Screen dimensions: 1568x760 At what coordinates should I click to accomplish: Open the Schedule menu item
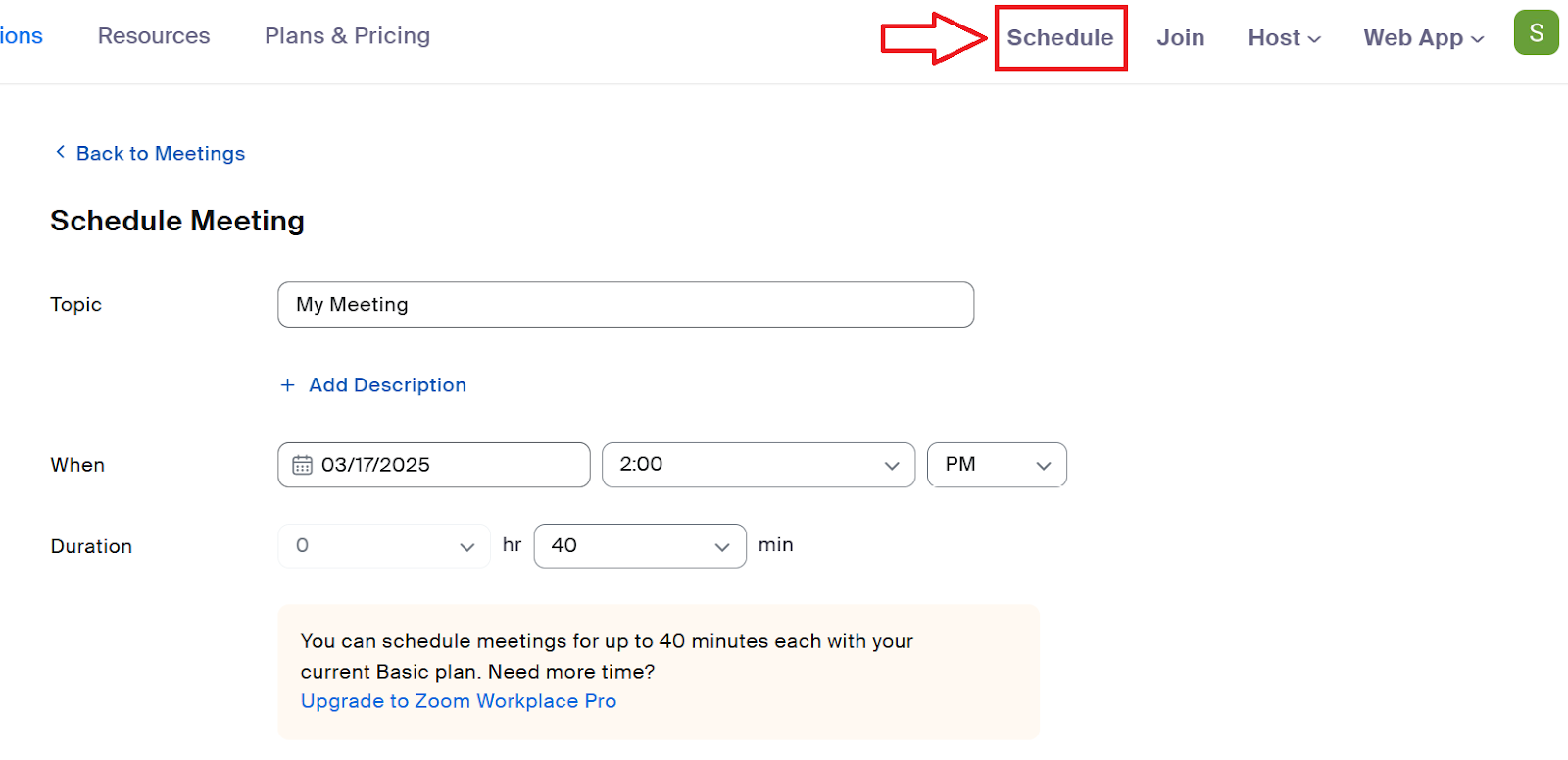1059,38
